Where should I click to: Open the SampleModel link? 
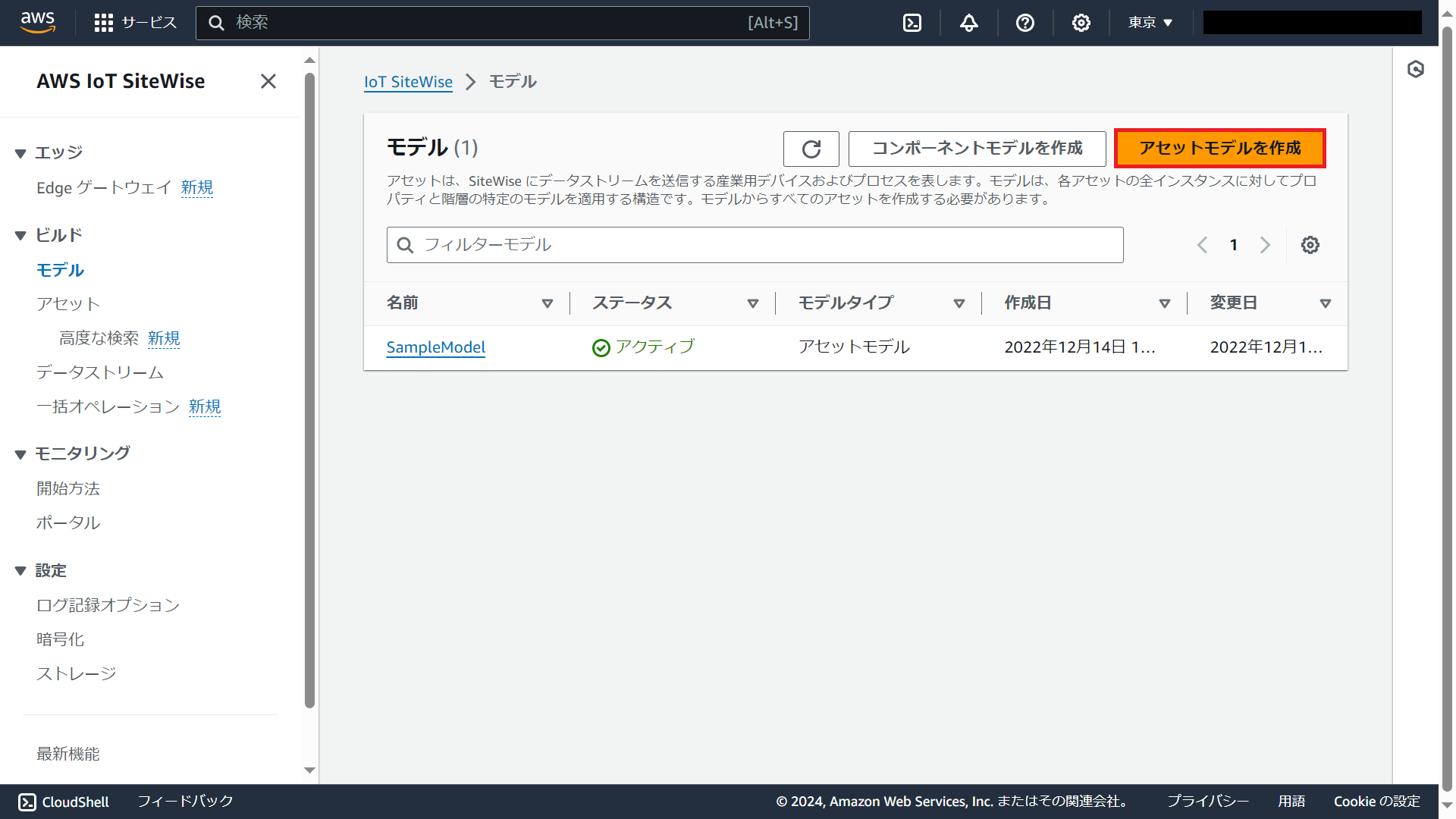435,347
